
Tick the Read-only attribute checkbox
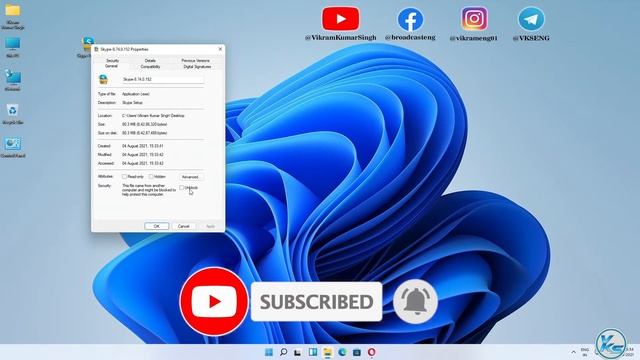pyautogui.click(x=124, y=177)
